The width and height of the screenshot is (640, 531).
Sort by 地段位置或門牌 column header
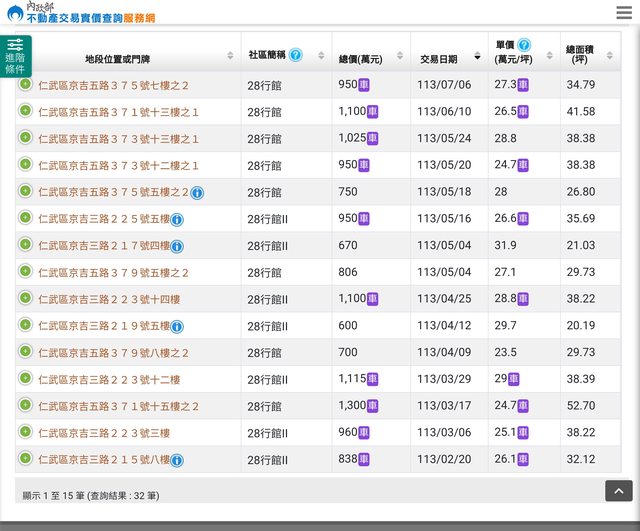pyautogui.click(x=130, y=57)
